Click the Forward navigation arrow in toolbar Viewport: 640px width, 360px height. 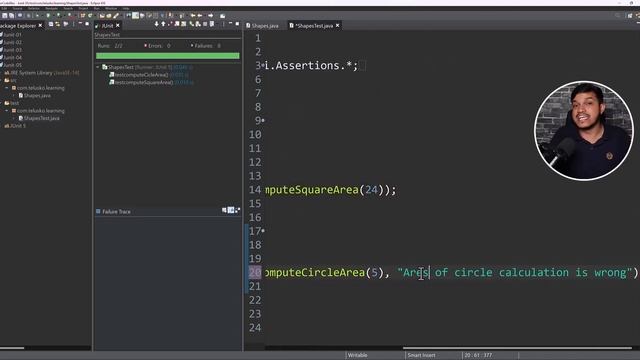211,16
